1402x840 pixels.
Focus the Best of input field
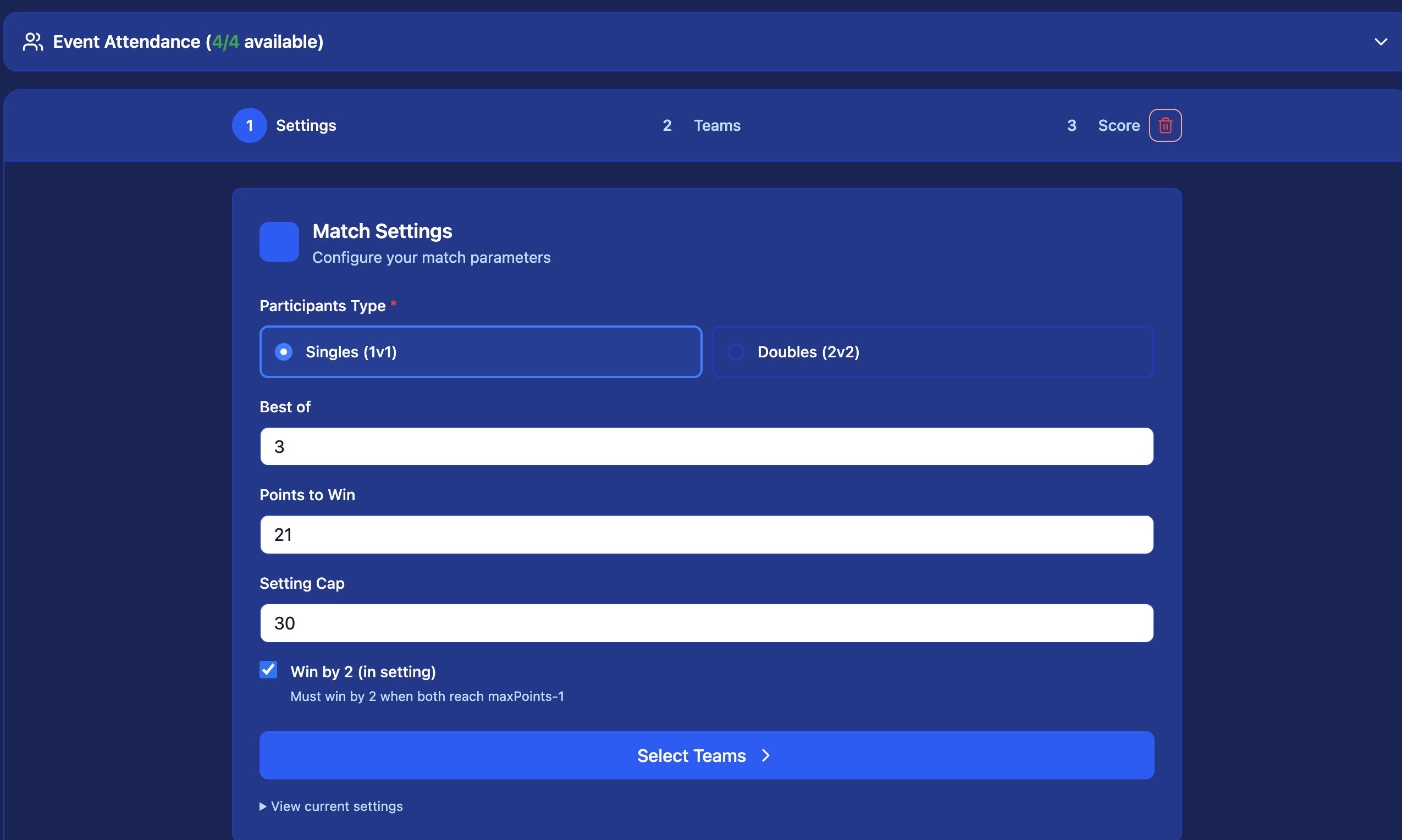pos(706,446)
